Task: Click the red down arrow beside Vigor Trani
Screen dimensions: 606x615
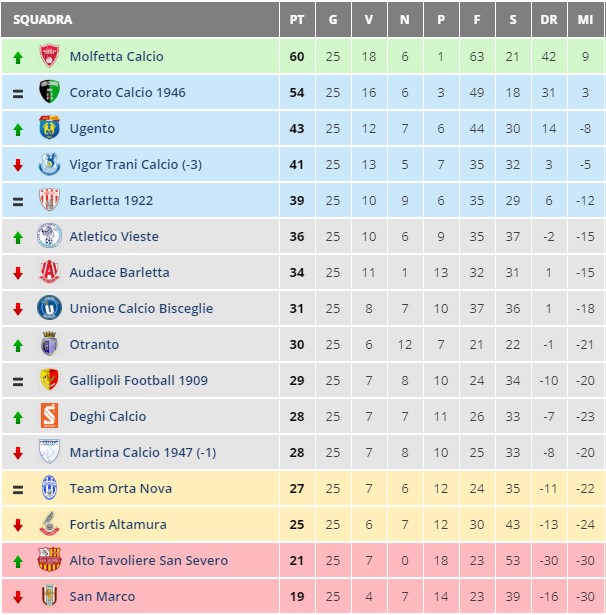Action: click(18, 165)
